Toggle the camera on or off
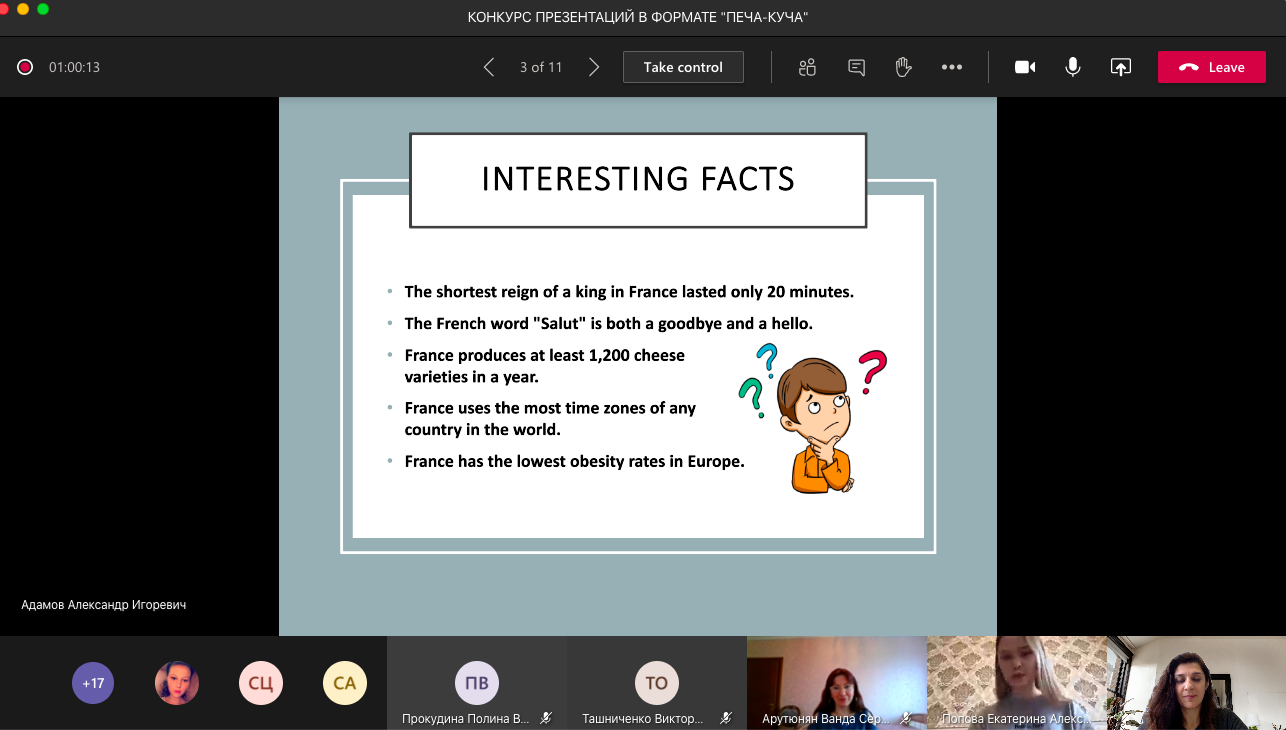This screenshot has height=730, width=1286. 1025,67
